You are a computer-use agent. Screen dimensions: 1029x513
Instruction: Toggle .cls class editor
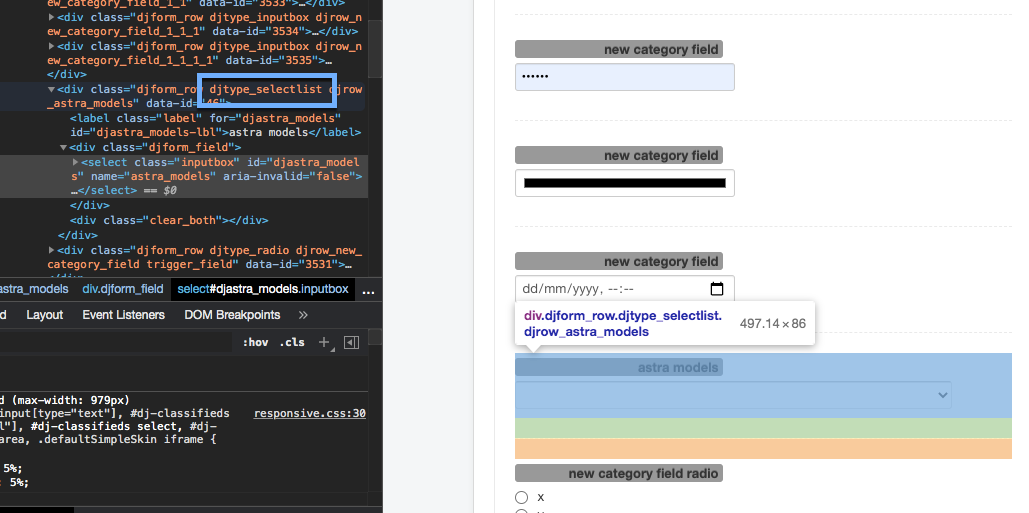292,342
